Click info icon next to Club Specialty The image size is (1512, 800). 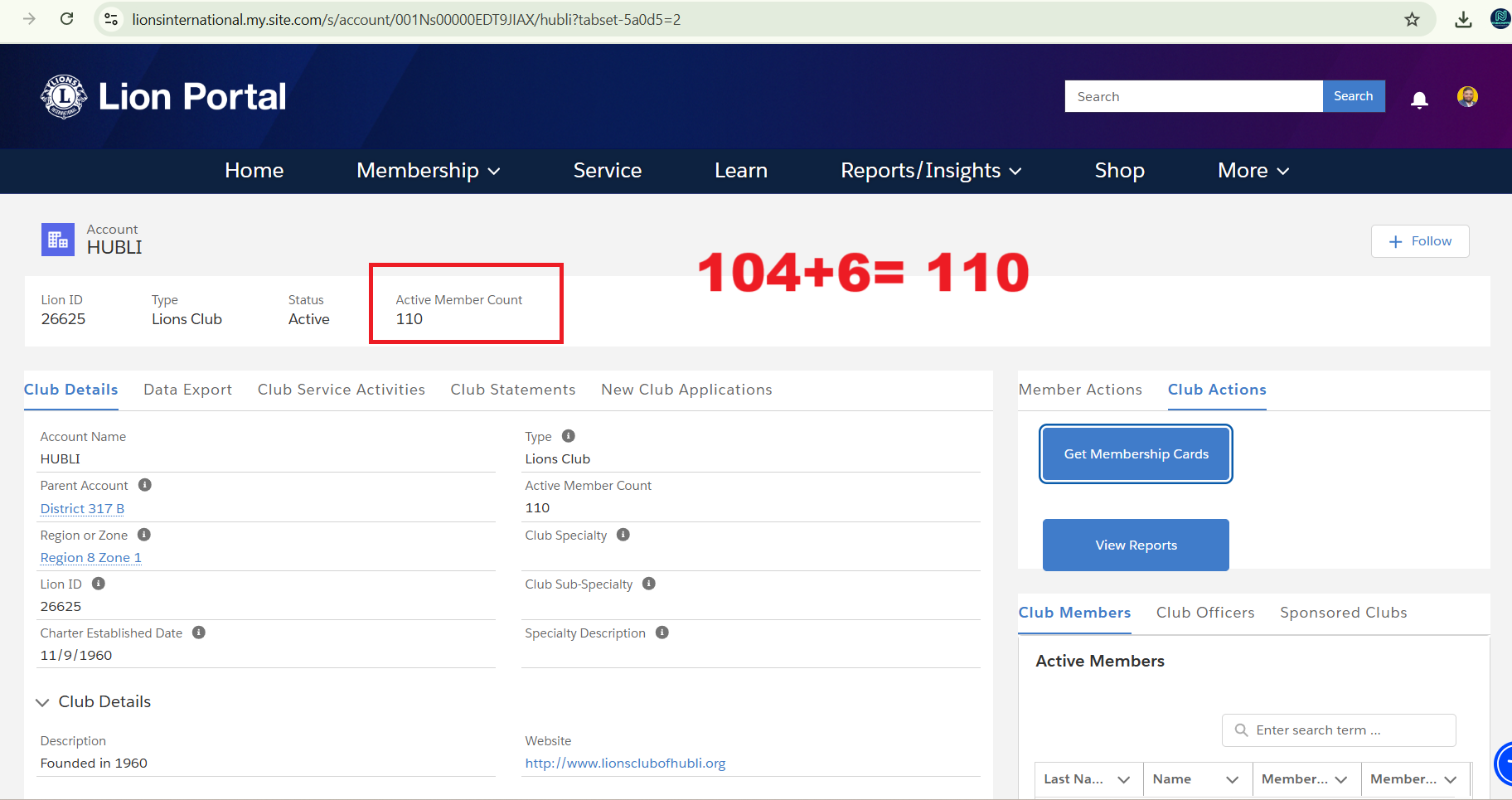pos(623,535)
